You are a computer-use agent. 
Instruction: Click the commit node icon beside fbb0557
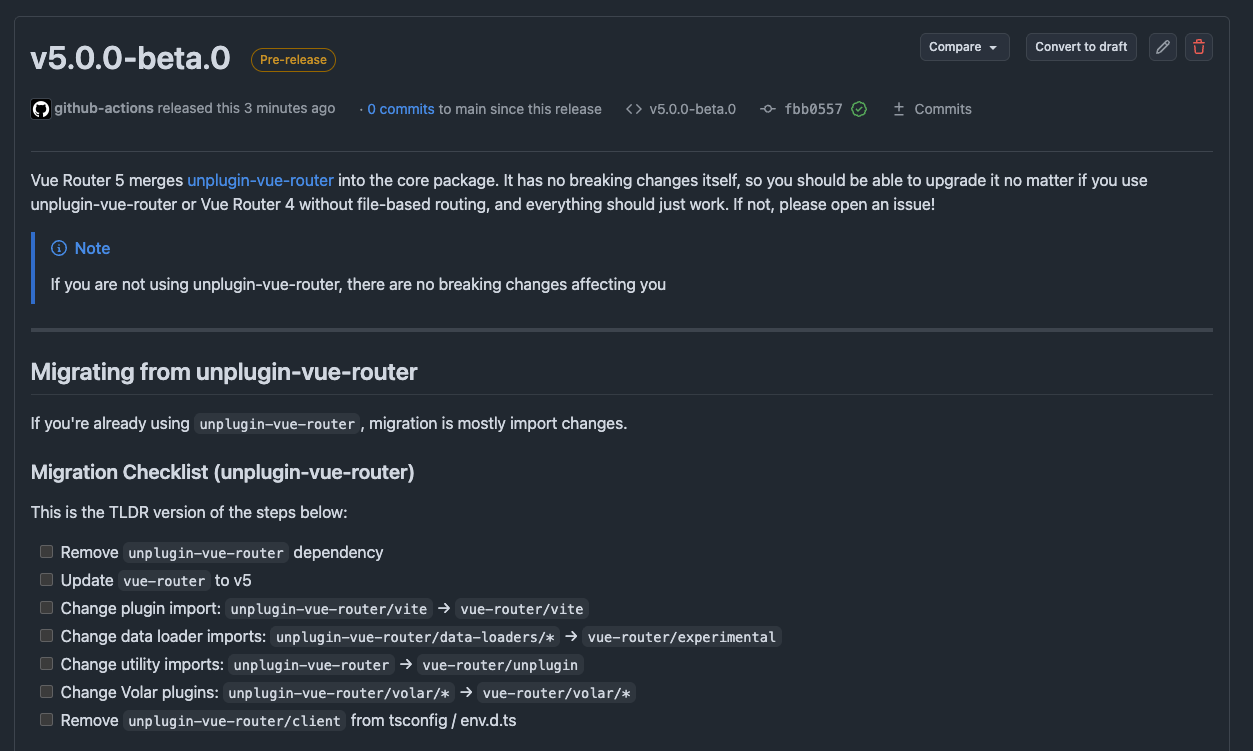pyautogui.click(x=768, y=109)
